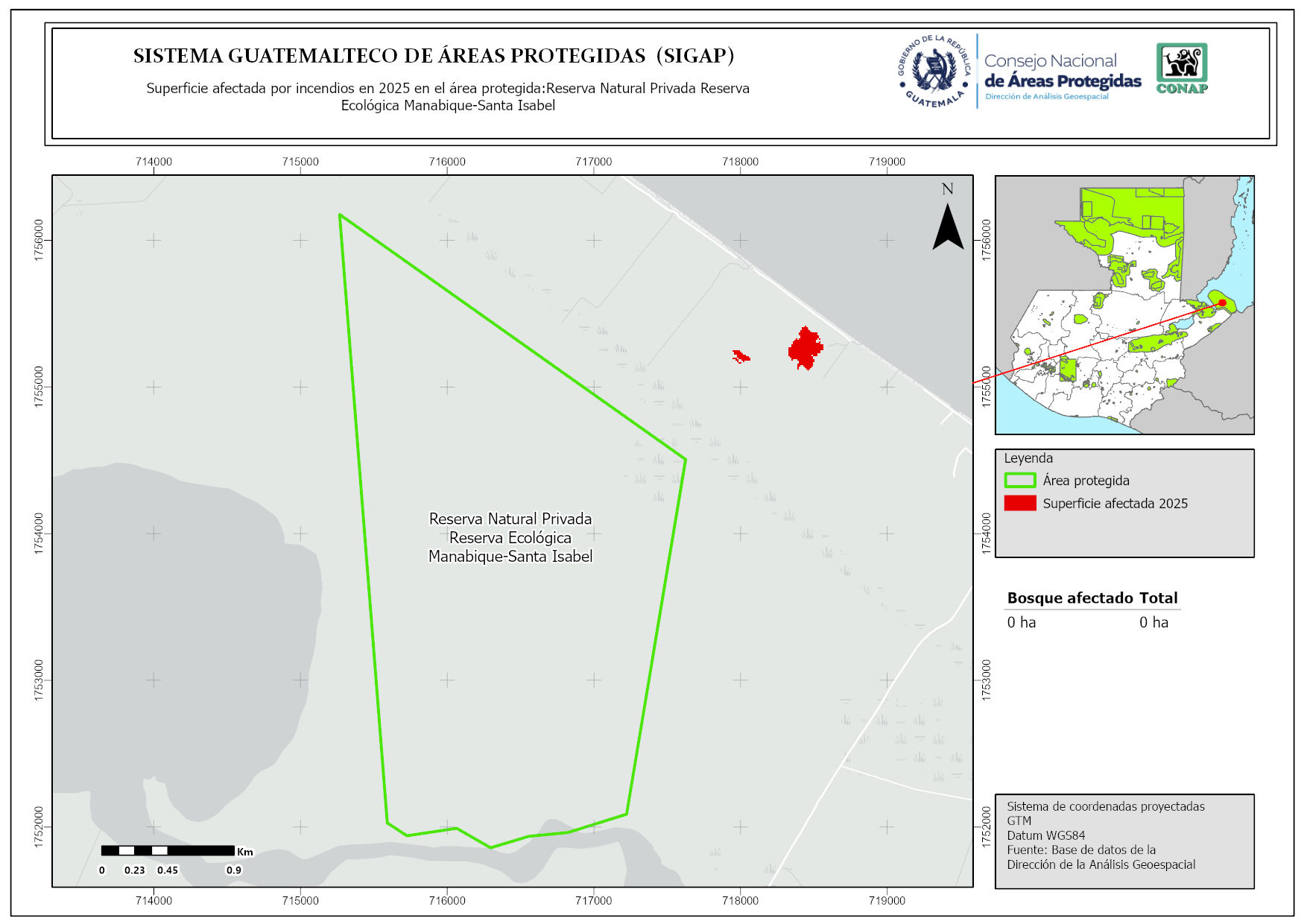Click the Bosque afectado column header
This screenshot has height=924, width=1307.
[1070, 598]
